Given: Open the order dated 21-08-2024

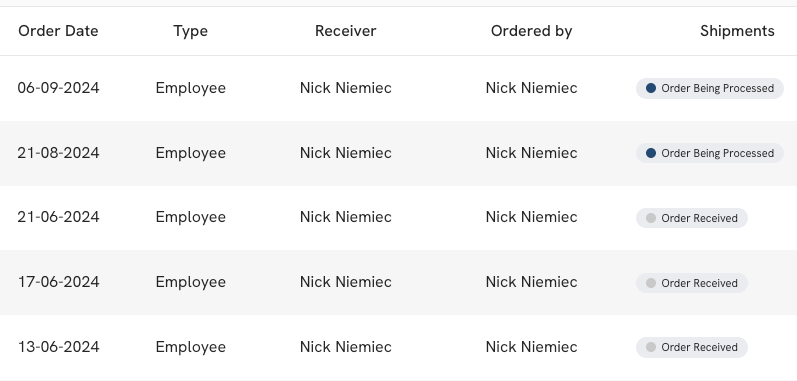Looking at the screenshot, I should pyautogui.click(x=398, y=153).
